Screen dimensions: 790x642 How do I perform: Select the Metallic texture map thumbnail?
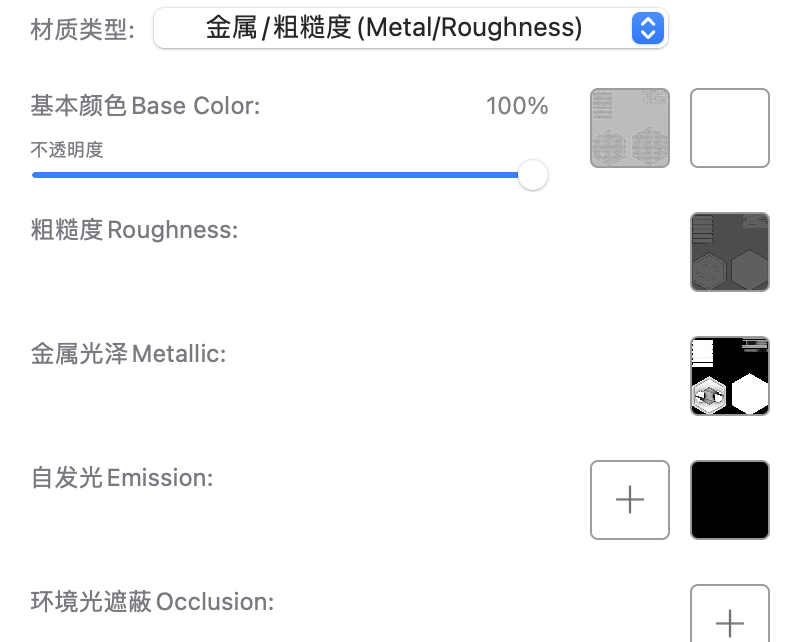[730, 376]
